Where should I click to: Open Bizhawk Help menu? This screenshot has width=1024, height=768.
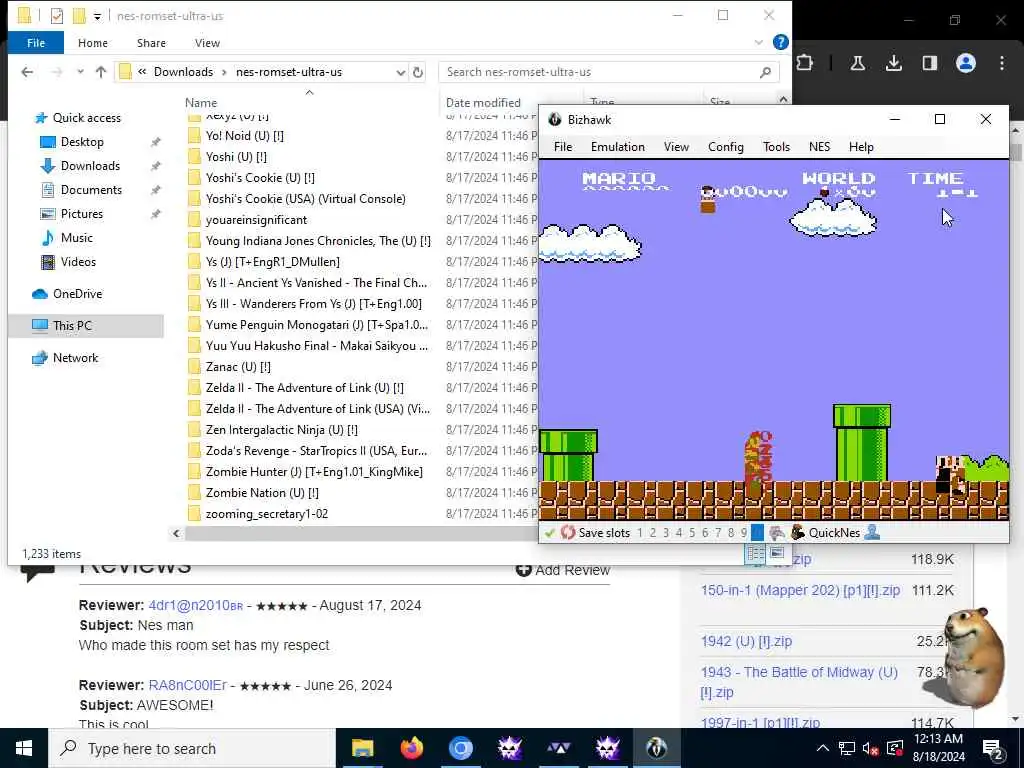(861, 147)
